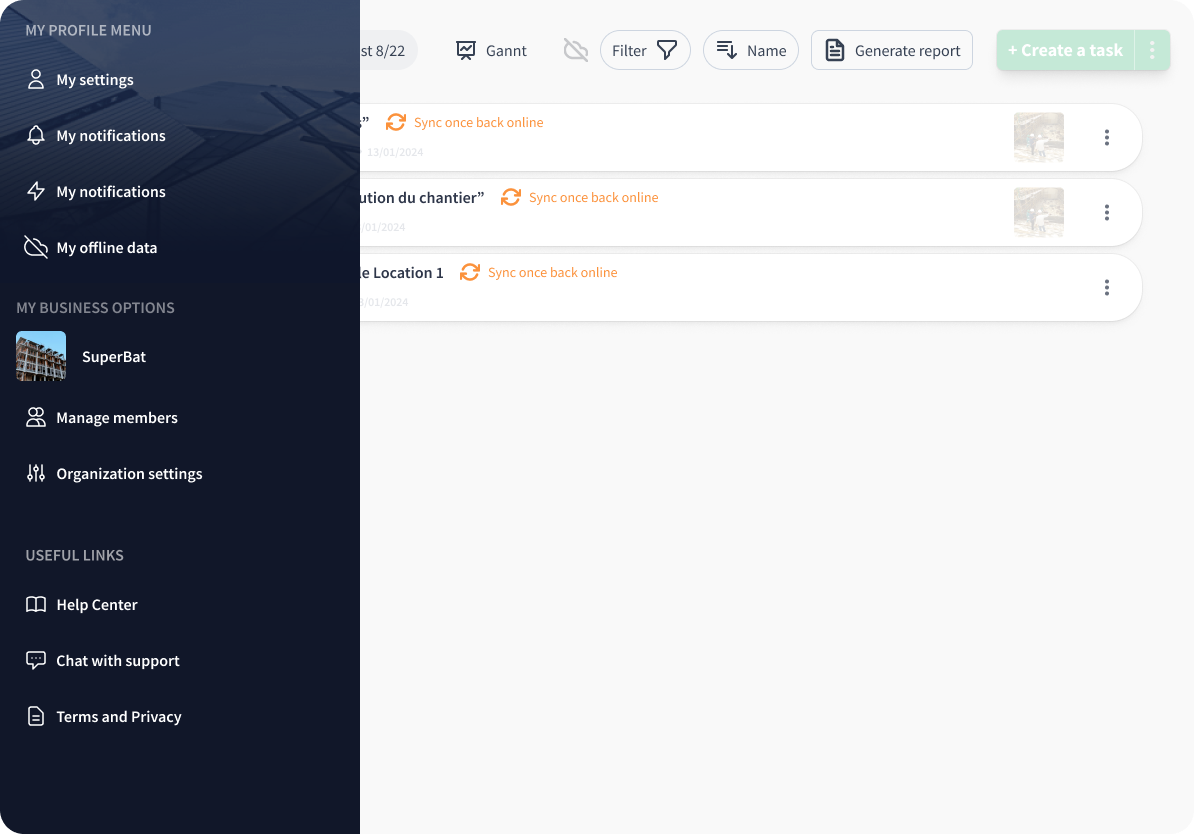Open the Name sort dropdown
This screenshot has height=834, width=1194.
(750, 50)
